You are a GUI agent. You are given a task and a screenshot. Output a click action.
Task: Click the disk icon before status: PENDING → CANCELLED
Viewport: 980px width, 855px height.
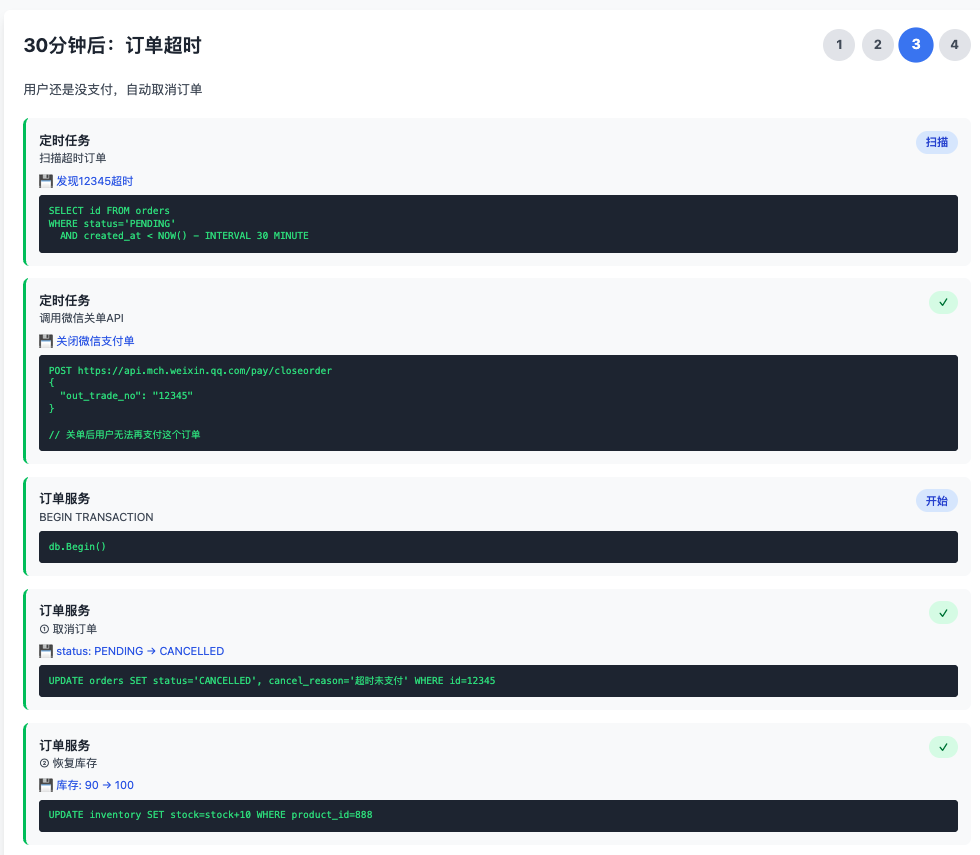[x=46, y=651]
